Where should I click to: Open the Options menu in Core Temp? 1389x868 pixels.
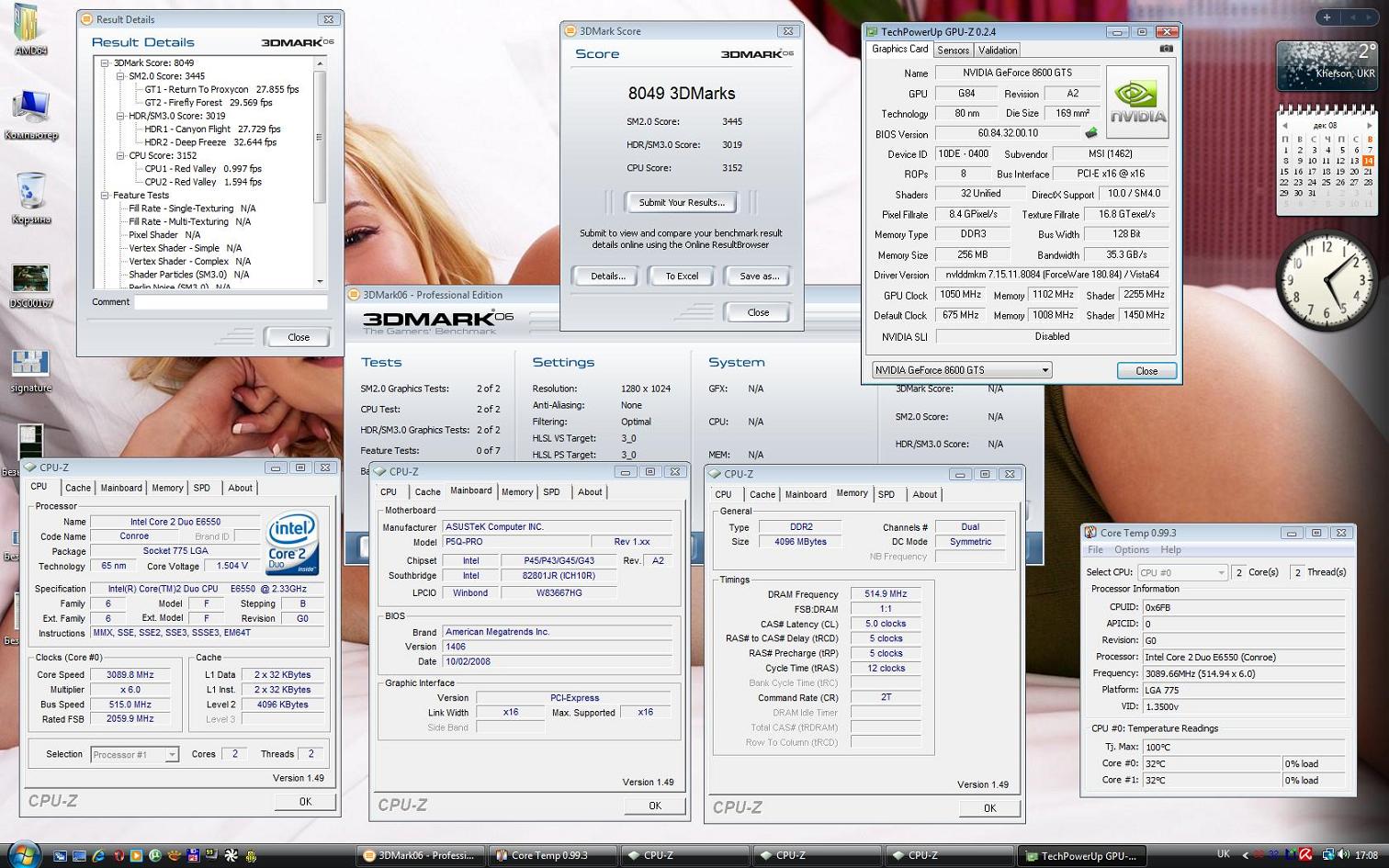click(1132, 549)
